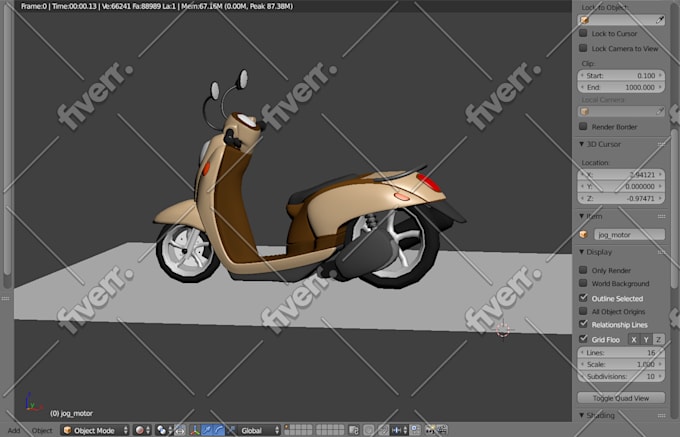Click the grid Subdivisions value field
This screenshot has height=437, width=680.
coord(621,376)
